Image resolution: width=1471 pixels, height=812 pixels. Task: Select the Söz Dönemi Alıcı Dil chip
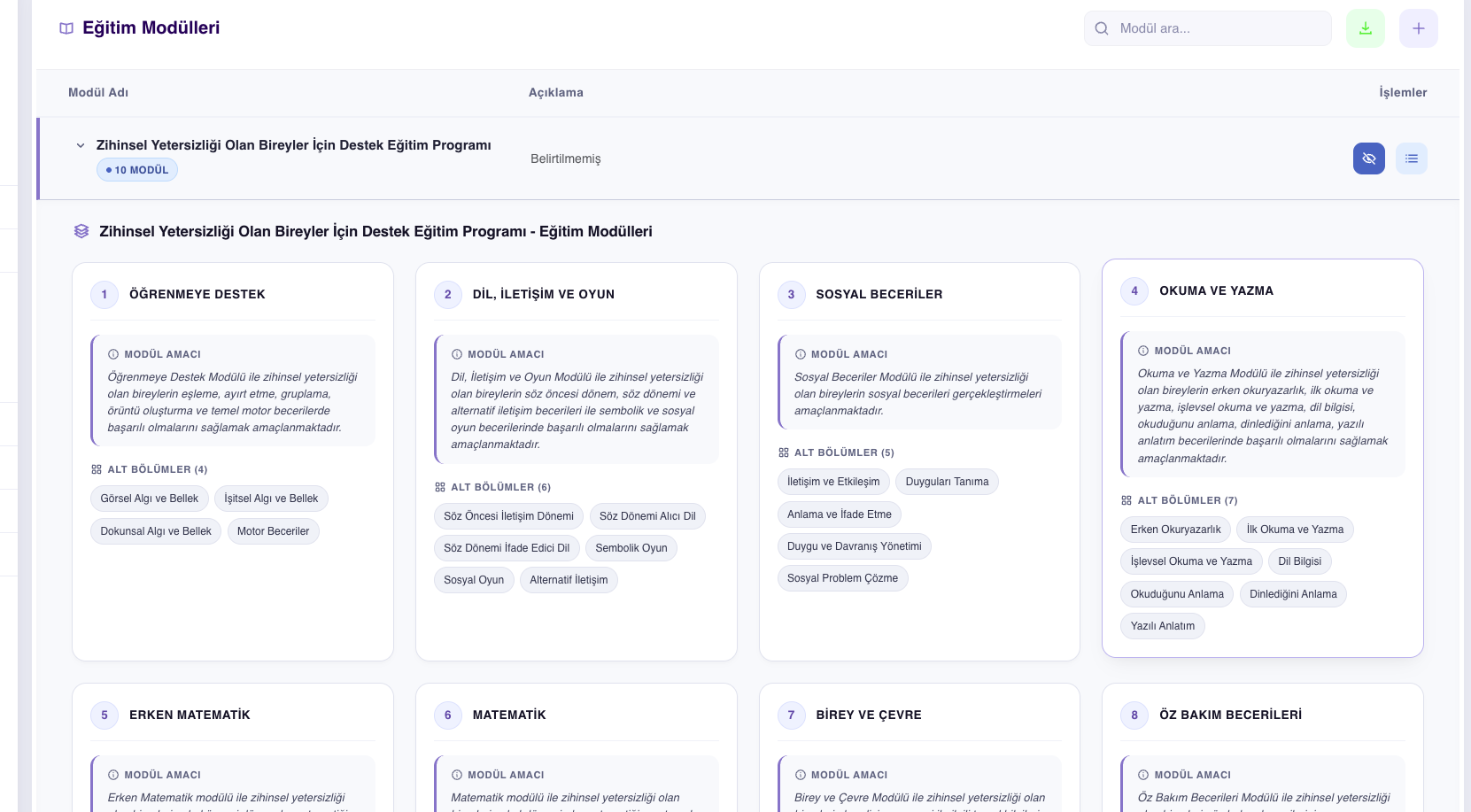tap(647, 516)
